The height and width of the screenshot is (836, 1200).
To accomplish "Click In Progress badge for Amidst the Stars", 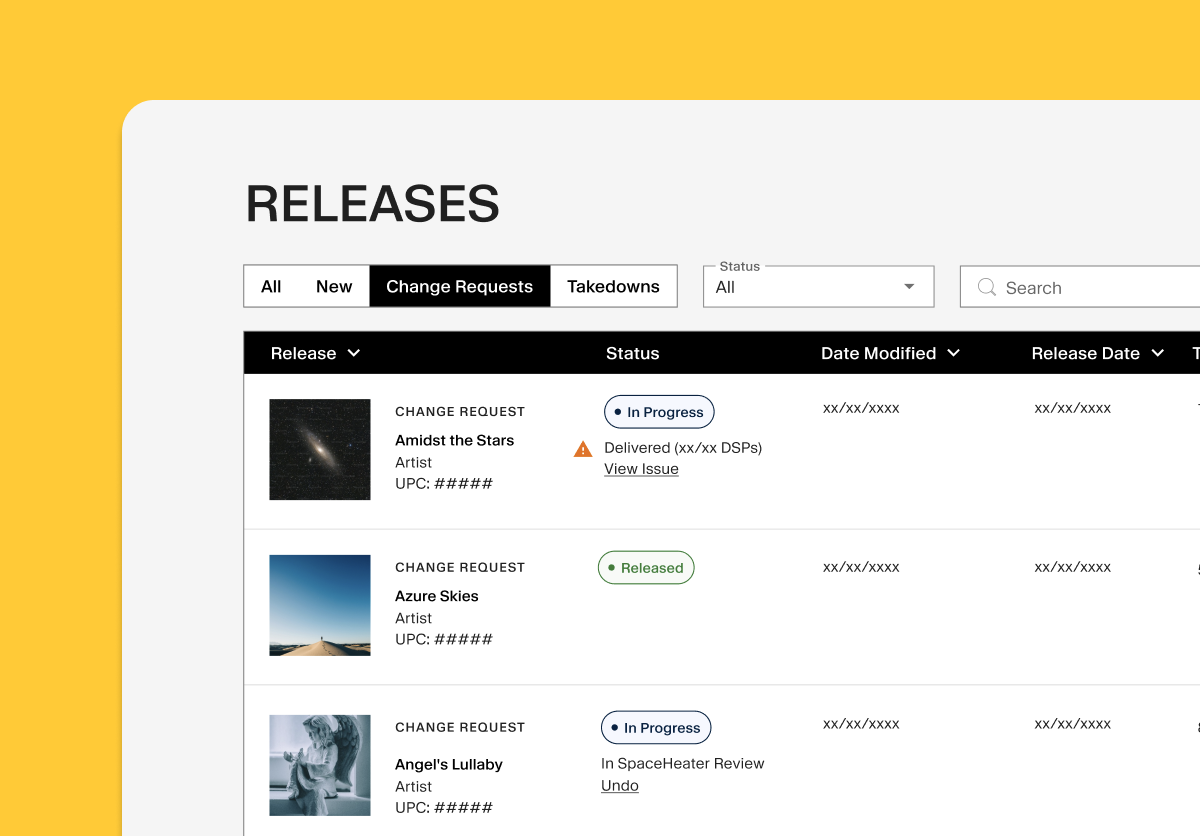I will (x=659, y=412).
